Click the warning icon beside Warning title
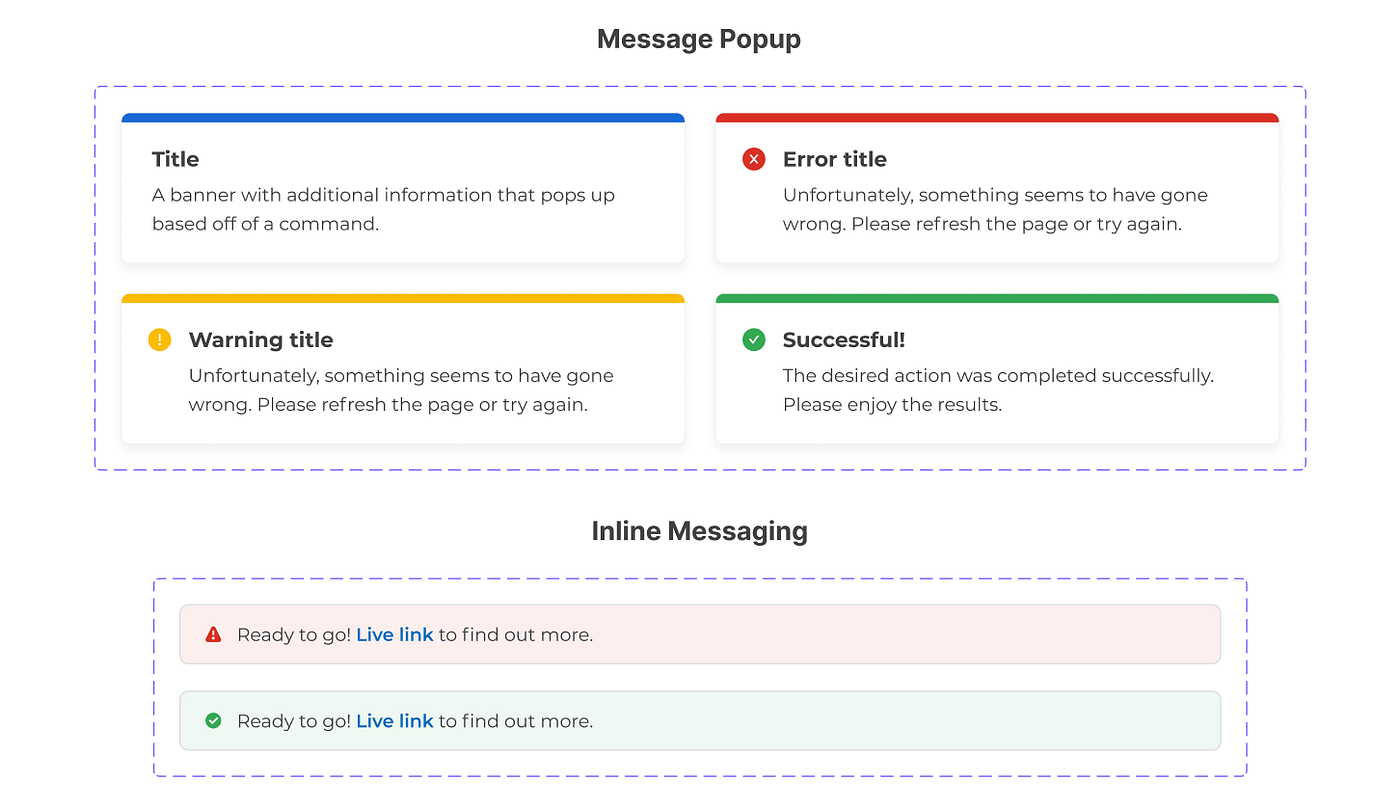The width and height of the screenshot is (1400, 810). 158,340
